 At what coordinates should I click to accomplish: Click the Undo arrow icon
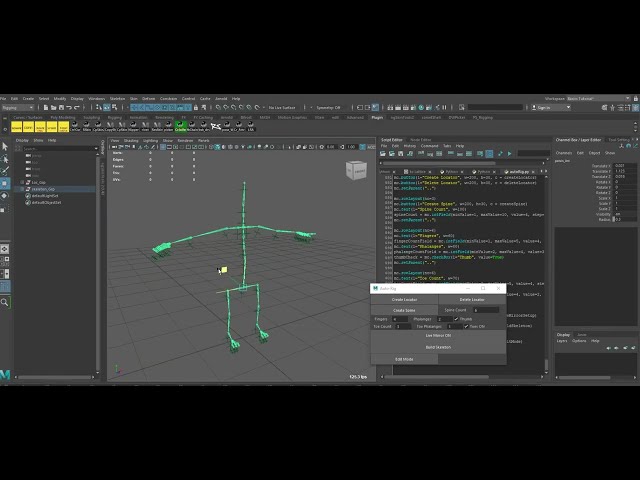69,107
